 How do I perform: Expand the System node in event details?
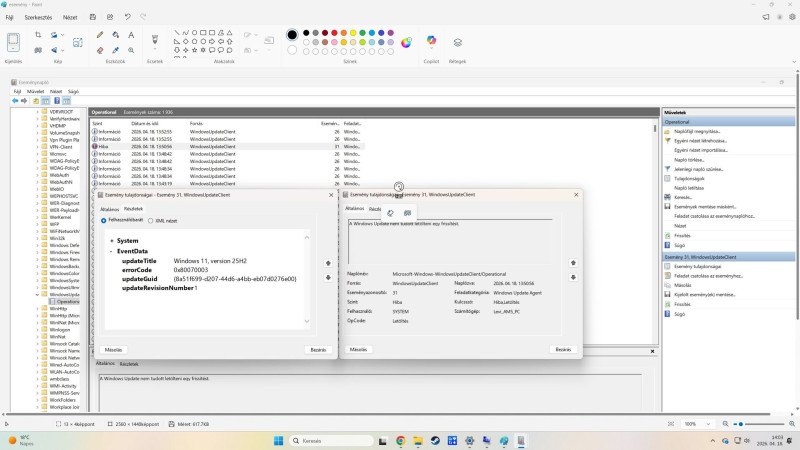tap(112, 241)
